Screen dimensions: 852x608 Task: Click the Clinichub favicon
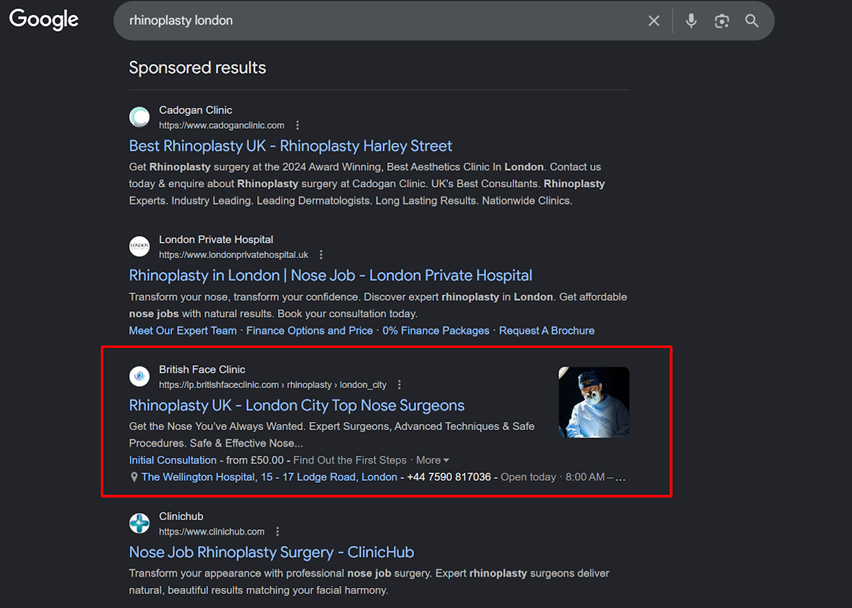pos(140,524)
